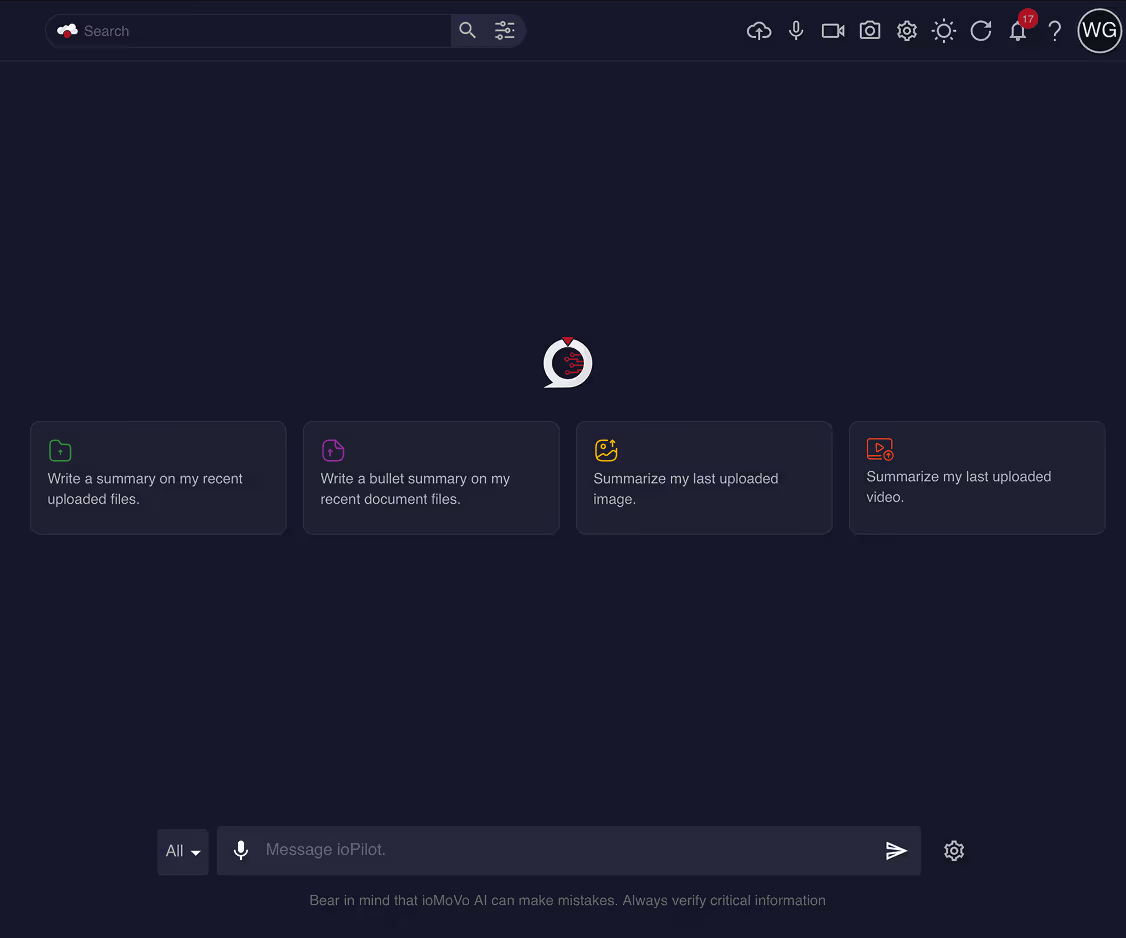Click the yellow image upload icon
This screenshot has height=938, width=1126.
click(606, 450)
